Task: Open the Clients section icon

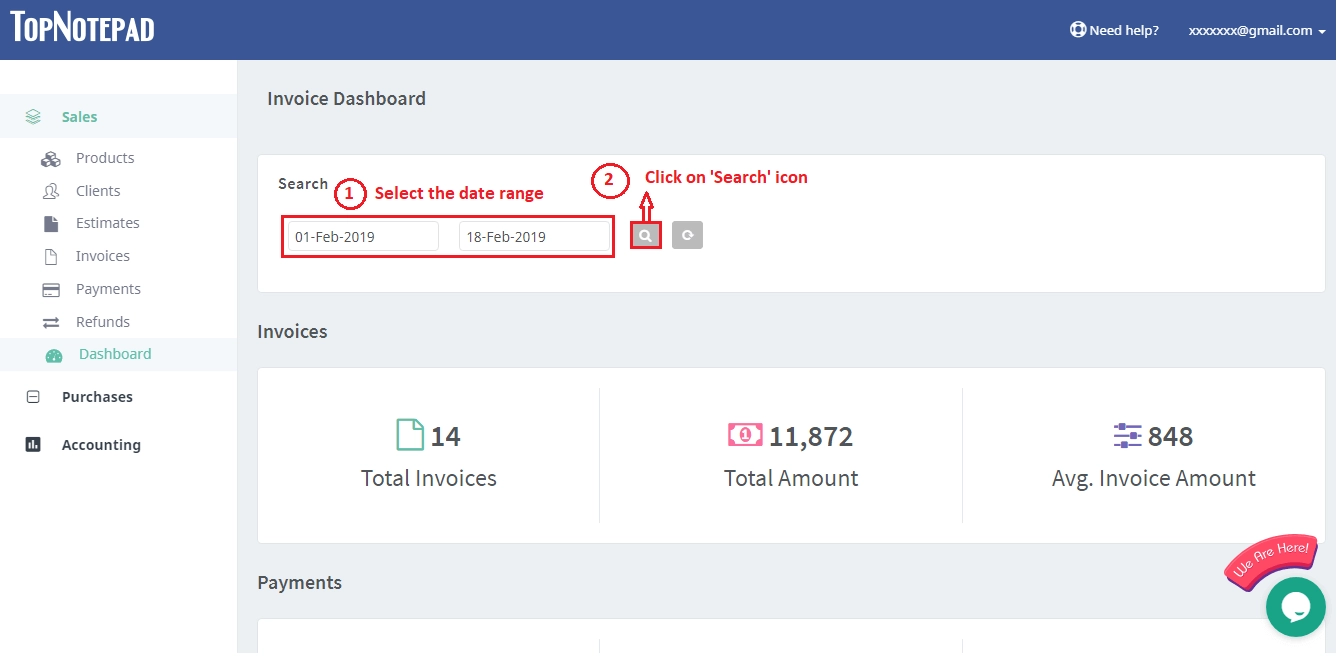Action: [51, 191]
